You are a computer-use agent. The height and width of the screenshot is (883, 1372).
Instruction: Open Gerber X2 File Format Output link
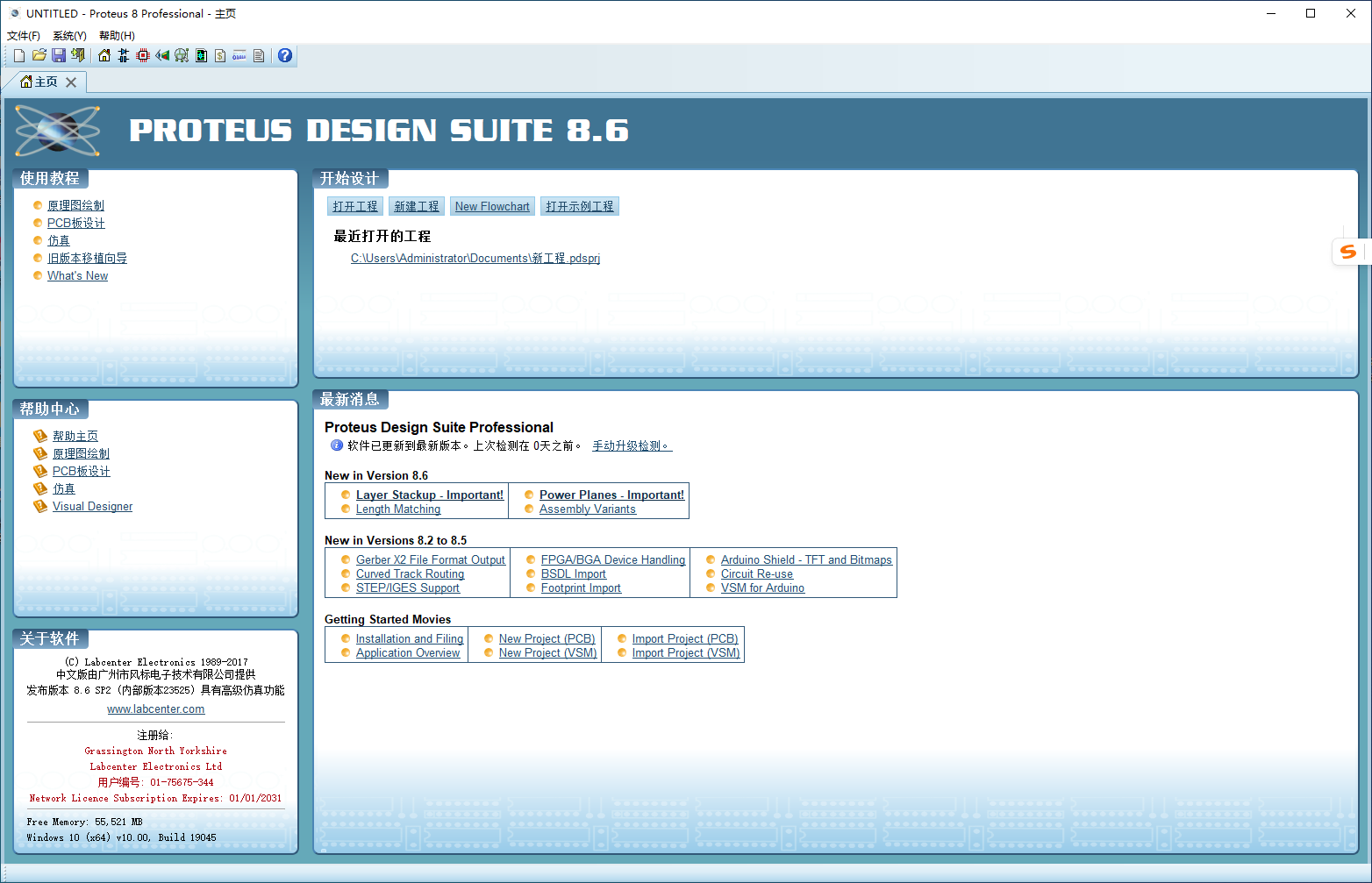click(x=431, y=559)
